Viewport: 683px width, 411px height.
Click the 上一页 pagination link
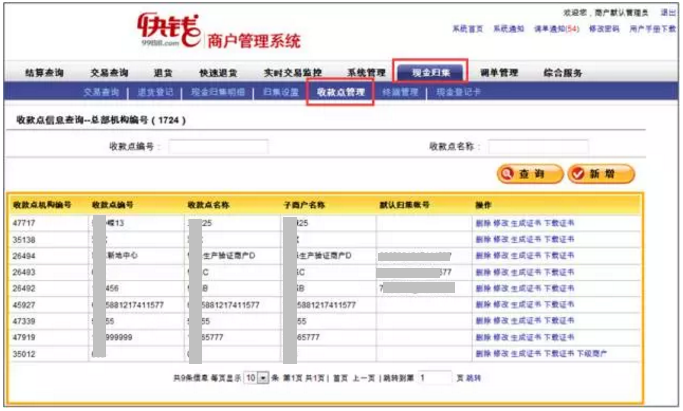[364, 378]
